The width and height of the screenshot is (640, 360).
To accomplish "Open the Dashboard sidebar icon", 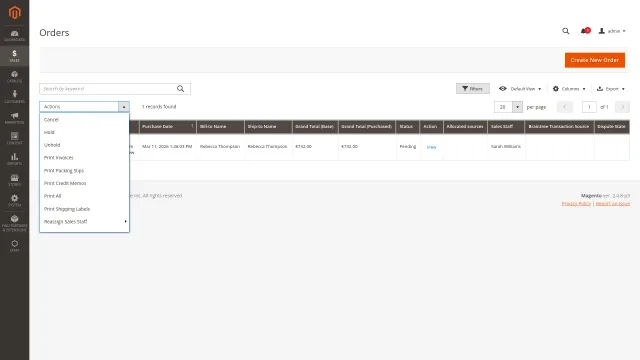I will pos(15,36).
